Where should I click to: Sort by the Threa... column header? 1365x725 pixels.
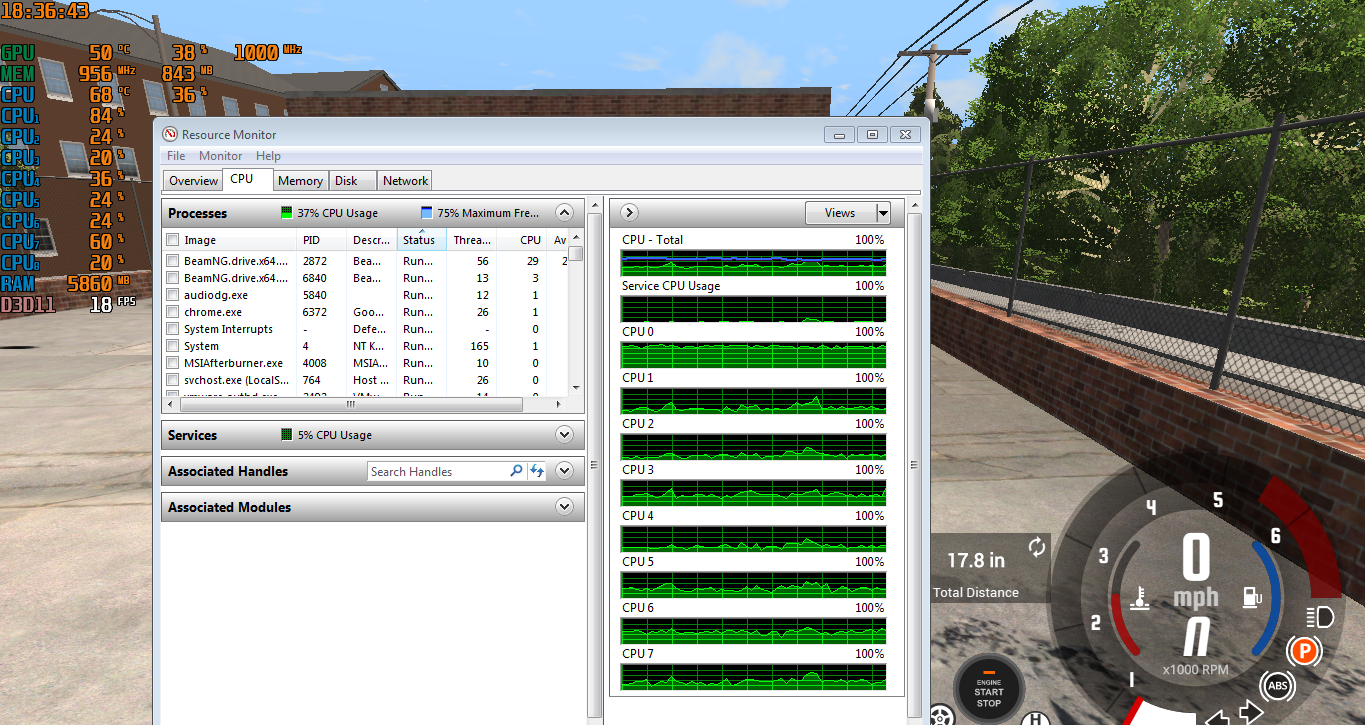click(472, 240)
